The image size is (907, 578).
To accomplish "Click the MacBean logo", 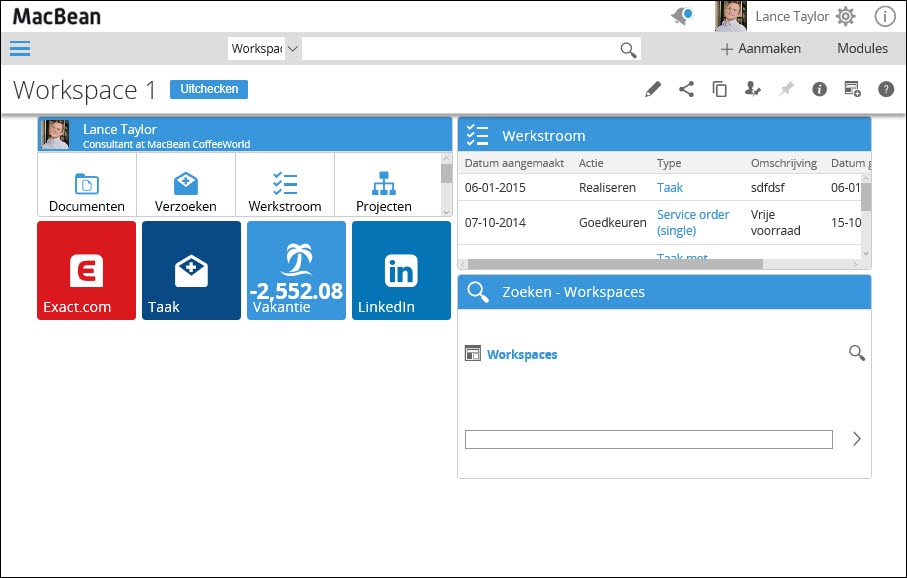I will click(x=57, y=16).
